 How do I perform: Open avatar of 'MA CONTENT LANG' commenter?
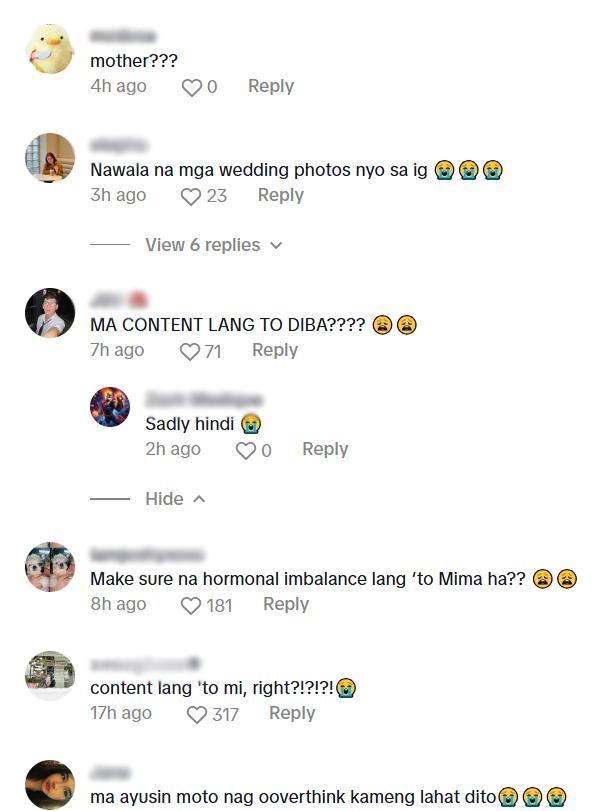tap(50, 313)
